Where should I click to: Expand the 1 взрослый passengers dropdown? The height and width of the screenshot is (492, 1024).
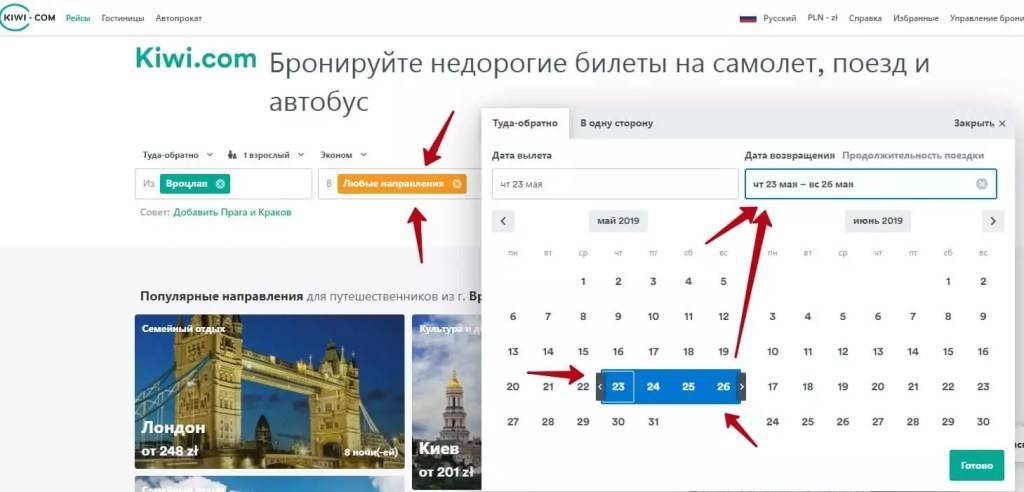265,155
